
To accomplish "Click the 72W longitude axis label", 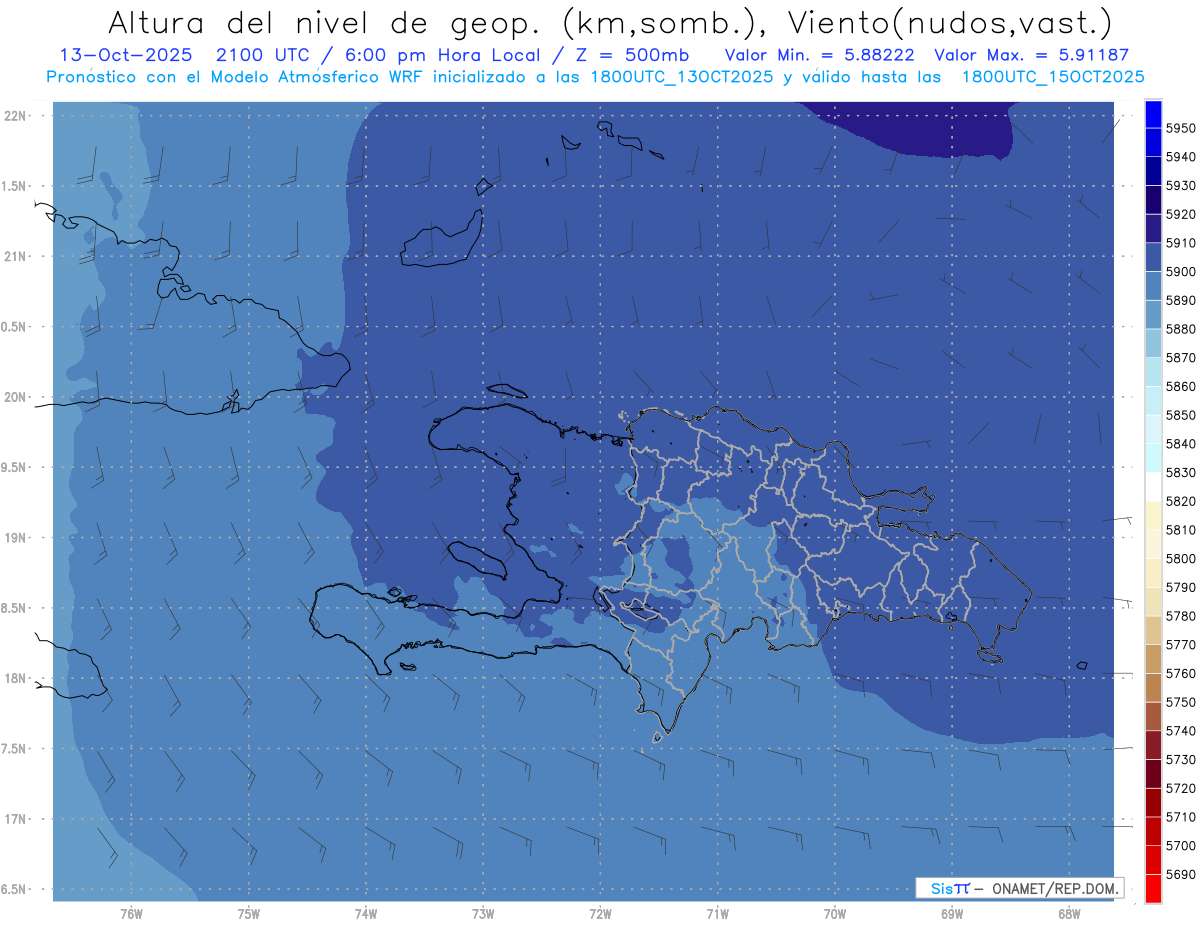I will coord(600,913).
